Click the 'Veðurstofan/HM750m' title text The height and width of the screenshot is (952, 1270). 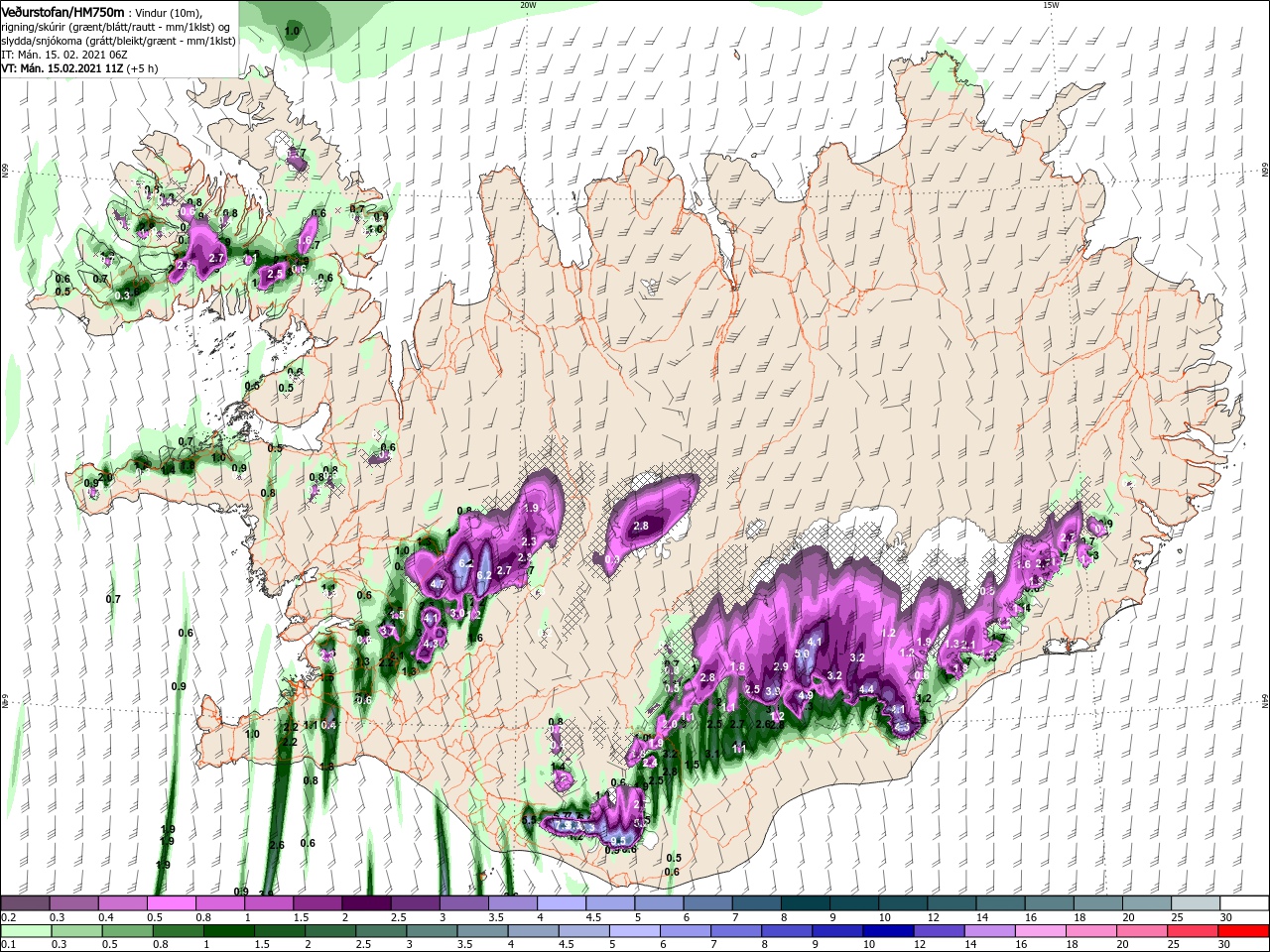(x=63, y=12)
